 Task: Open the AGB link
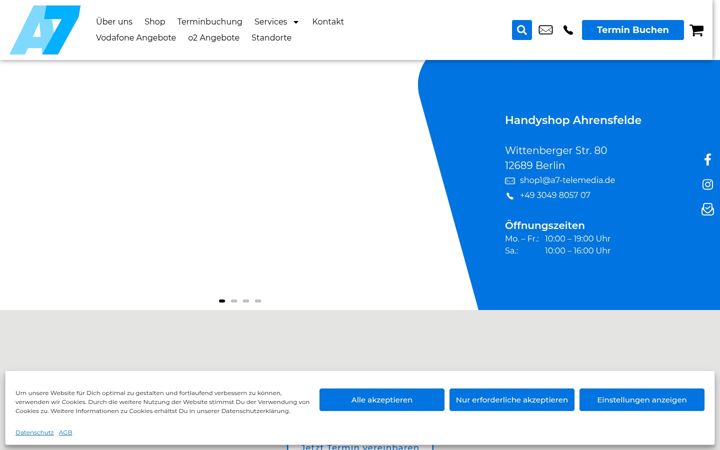[65, 433]
